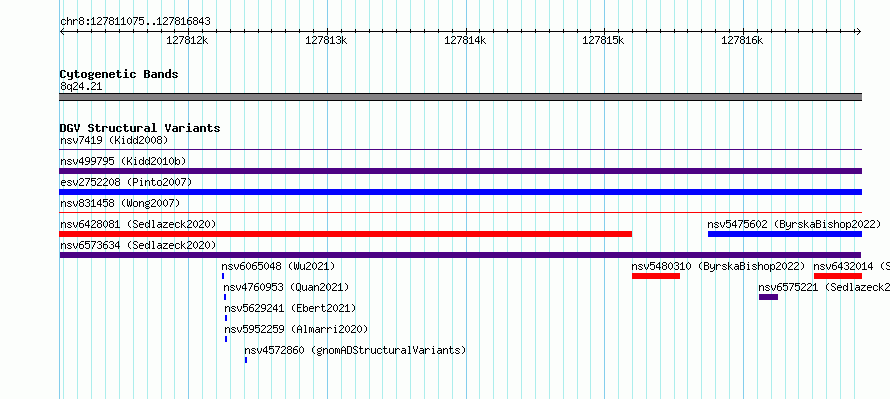This screenshot has width=890, height=399.
Task: Click the small blue nsv4572860 marker
Action: point(246,360)
